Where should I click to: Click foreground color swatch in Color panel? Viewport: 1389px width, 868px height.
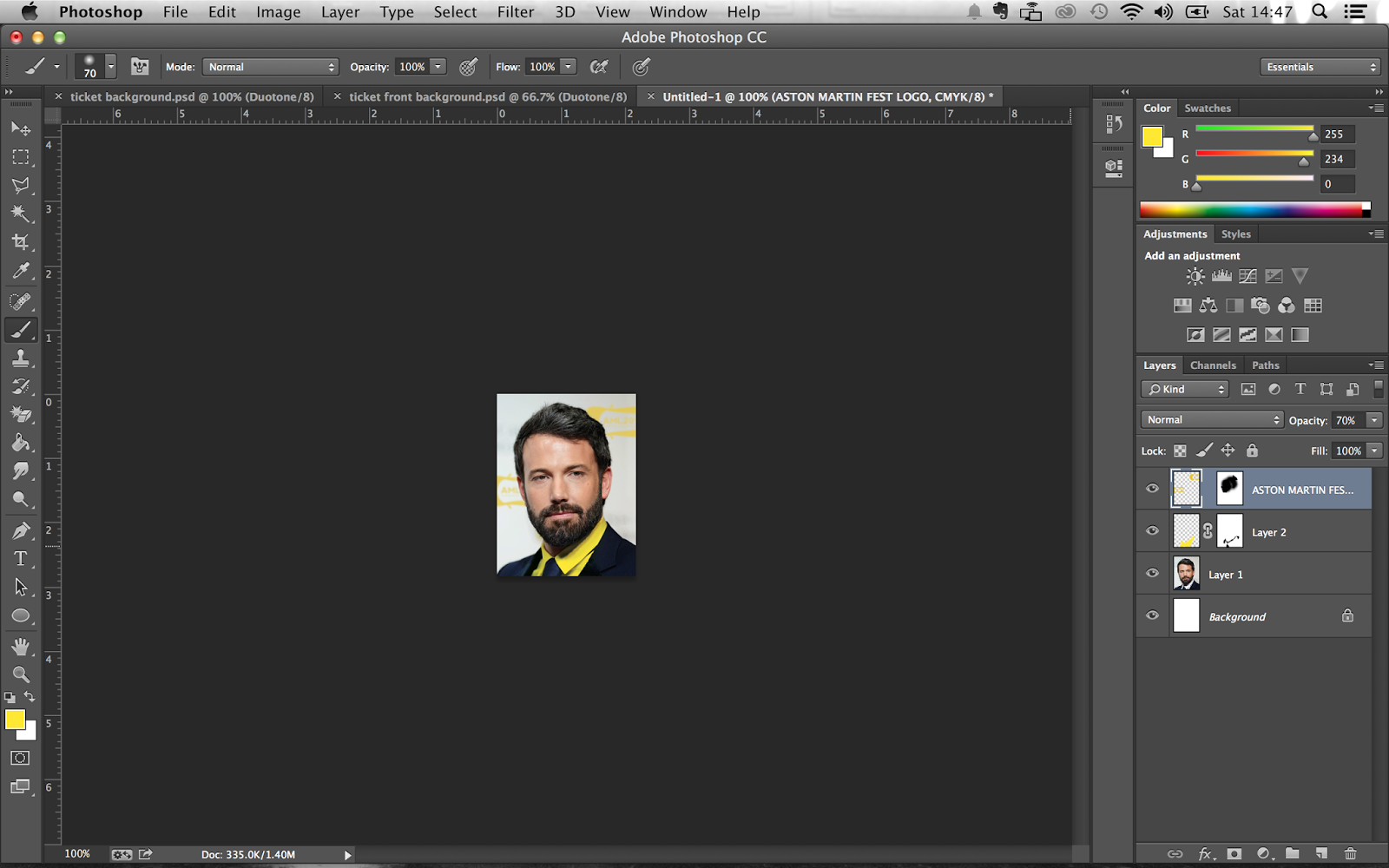click(1152, 137)
